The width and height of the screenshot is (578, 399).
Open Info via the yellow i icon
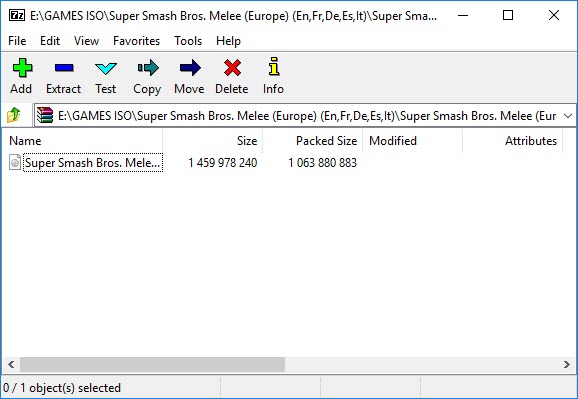click(x=274, y=66)
